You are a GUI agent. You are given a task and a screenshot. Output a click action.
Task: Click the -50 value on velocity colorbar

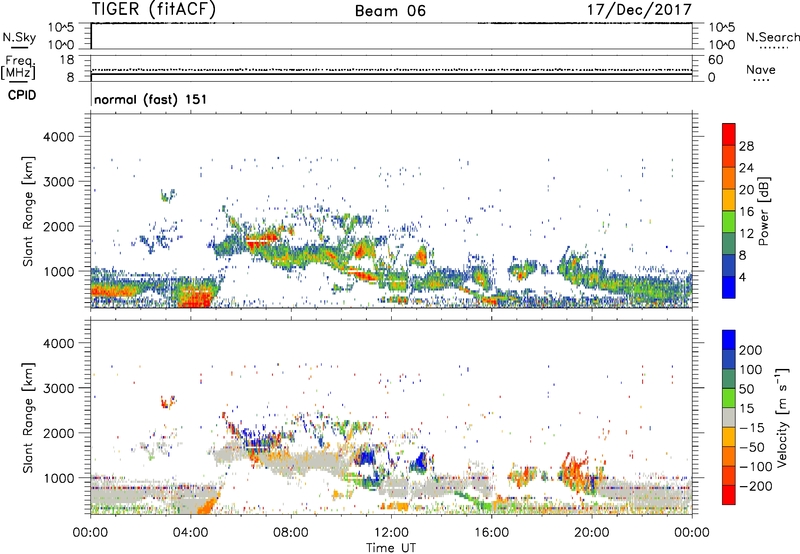753,447
